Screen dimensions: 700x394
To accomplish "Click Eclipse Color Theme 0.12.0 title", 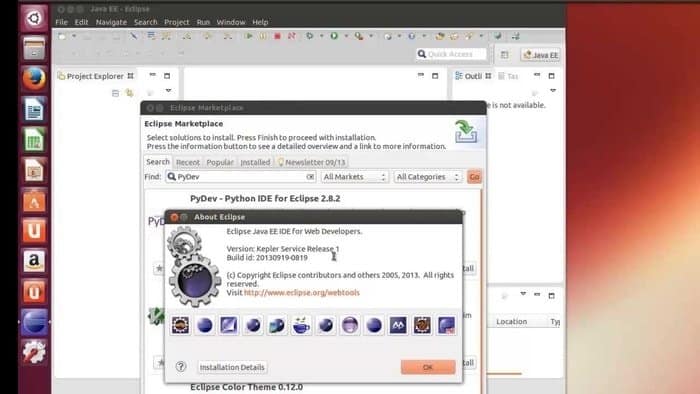I will pyautogui.click(x=246, y=387).
